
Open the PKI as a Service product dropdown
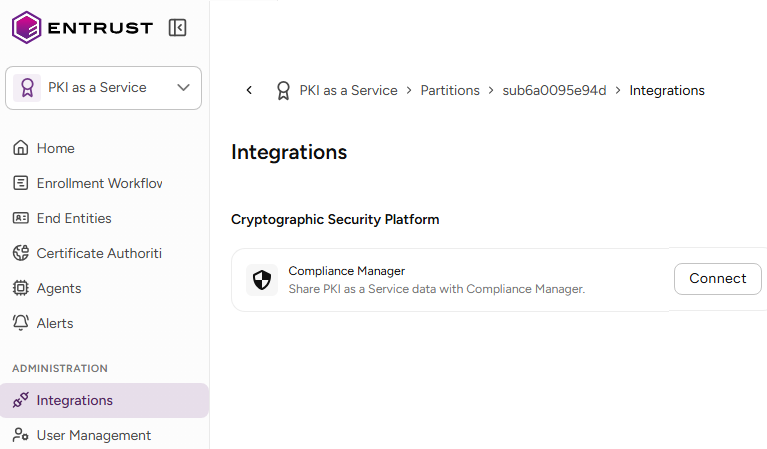103,88
